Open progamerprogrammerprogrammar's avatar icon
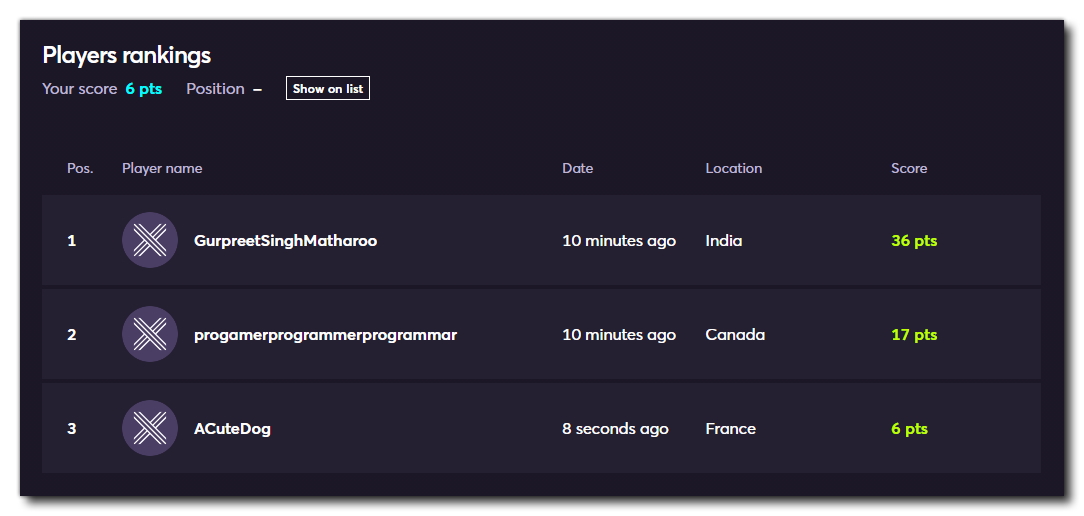Screen dimensions: 1084x516 [x=150, y=334]
